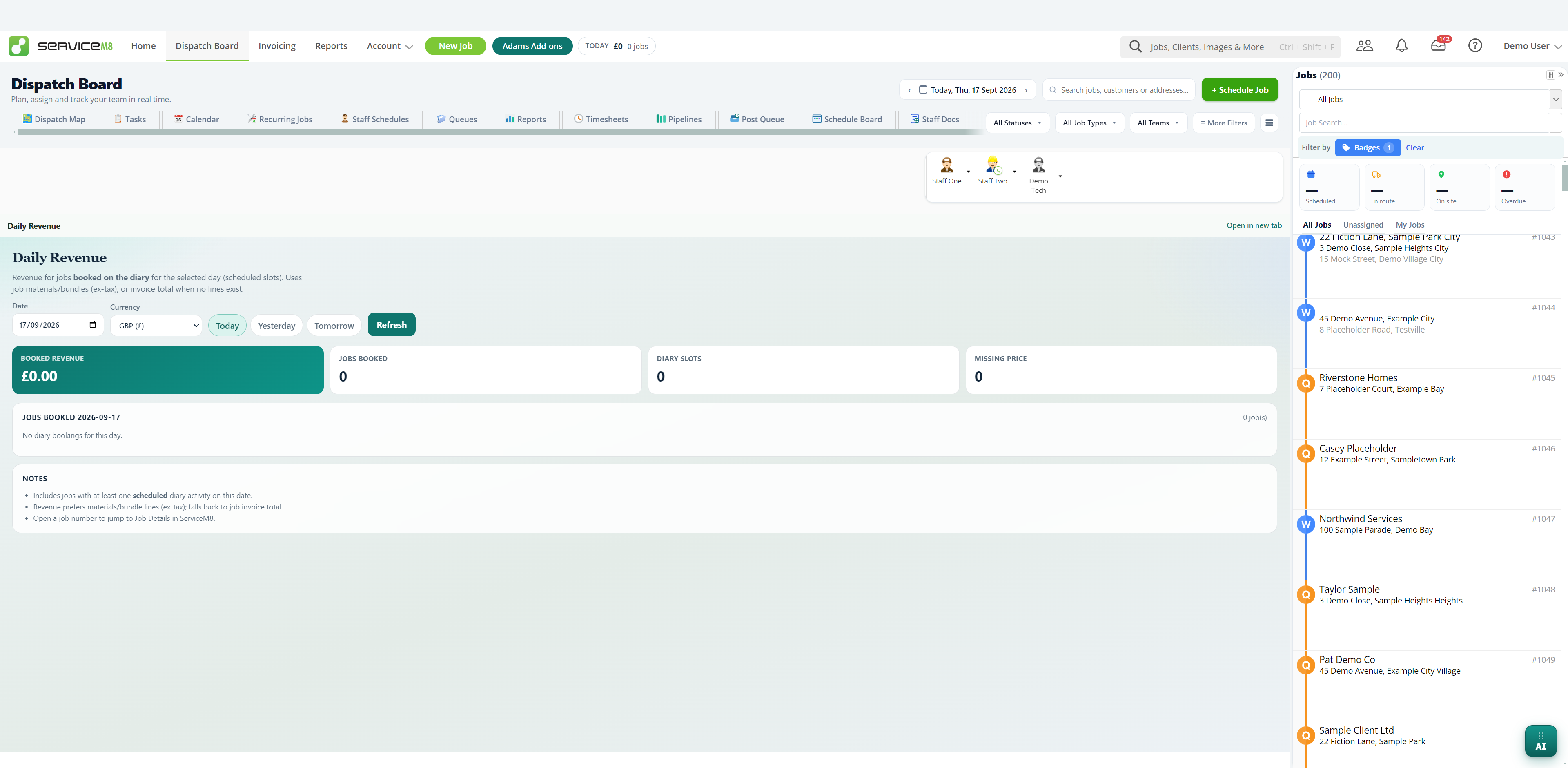
Task: Switch to the Staff Schedules tab
Action: coord(375,119)
